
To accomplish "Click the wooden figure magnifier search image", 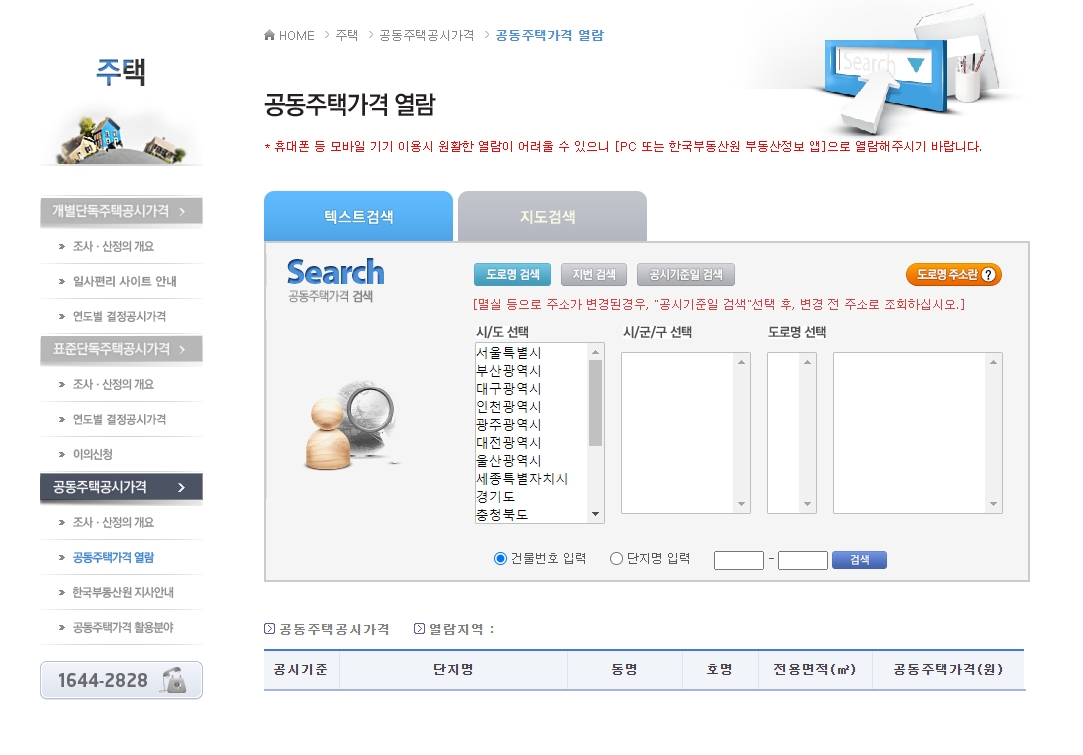I will (351, 425).
